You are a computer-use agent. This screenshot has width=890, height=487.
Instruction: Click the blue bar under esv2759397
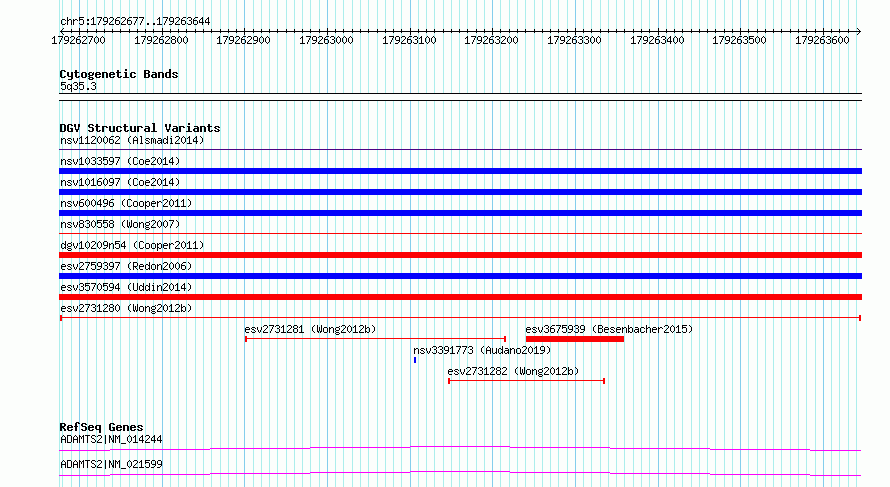coord(460,276)
